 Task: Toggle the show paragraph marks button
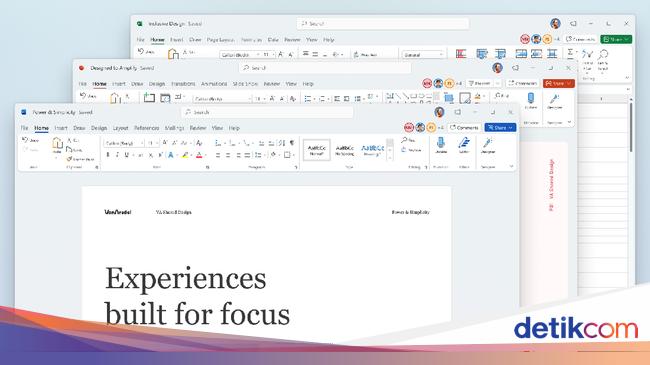(x=292, y=143)
